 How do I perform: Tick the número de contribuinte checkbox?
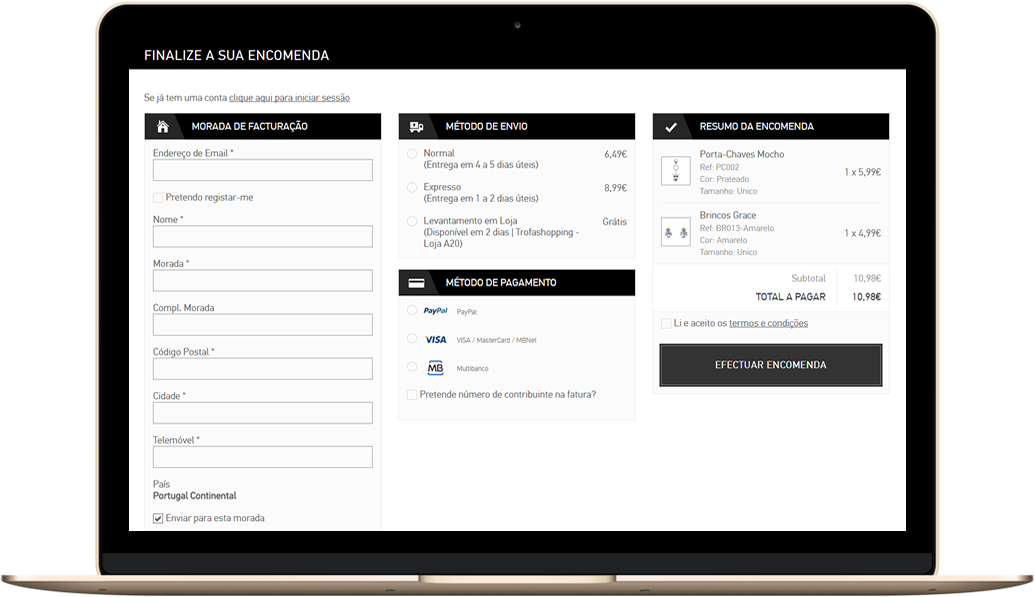coord(412,395)
